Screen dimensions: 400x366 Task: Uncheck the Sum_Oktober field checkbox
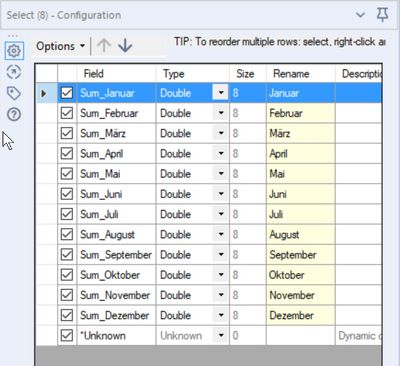[67, 275]
